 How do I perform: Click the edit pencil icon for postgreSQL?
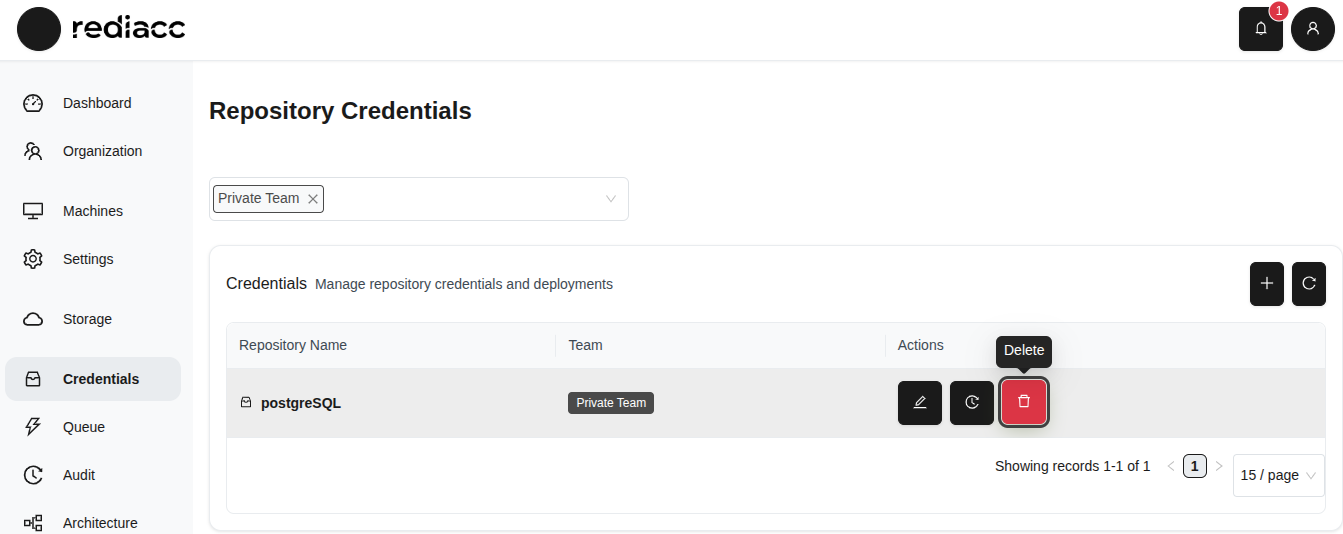919,402
